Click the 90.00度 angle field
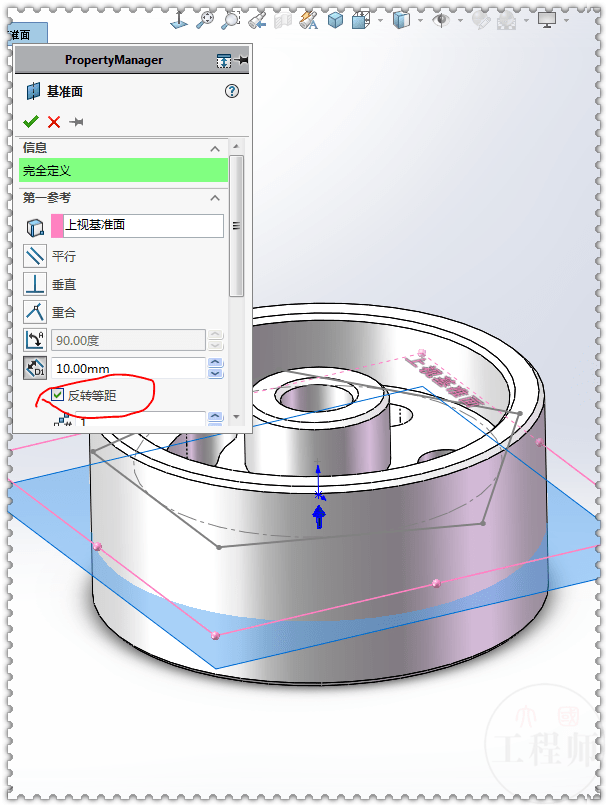This screenshot has width=608, height=807. click(128, 340)
